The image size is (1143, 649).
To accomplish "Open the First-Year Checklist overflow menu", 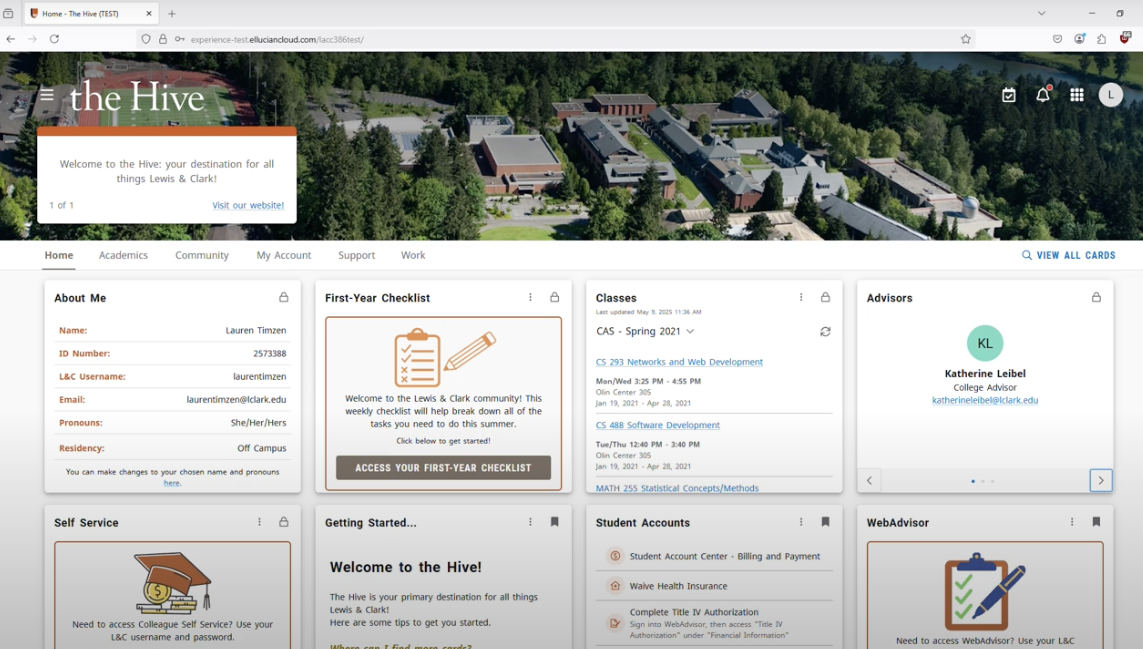I will [x=531, y=297].
